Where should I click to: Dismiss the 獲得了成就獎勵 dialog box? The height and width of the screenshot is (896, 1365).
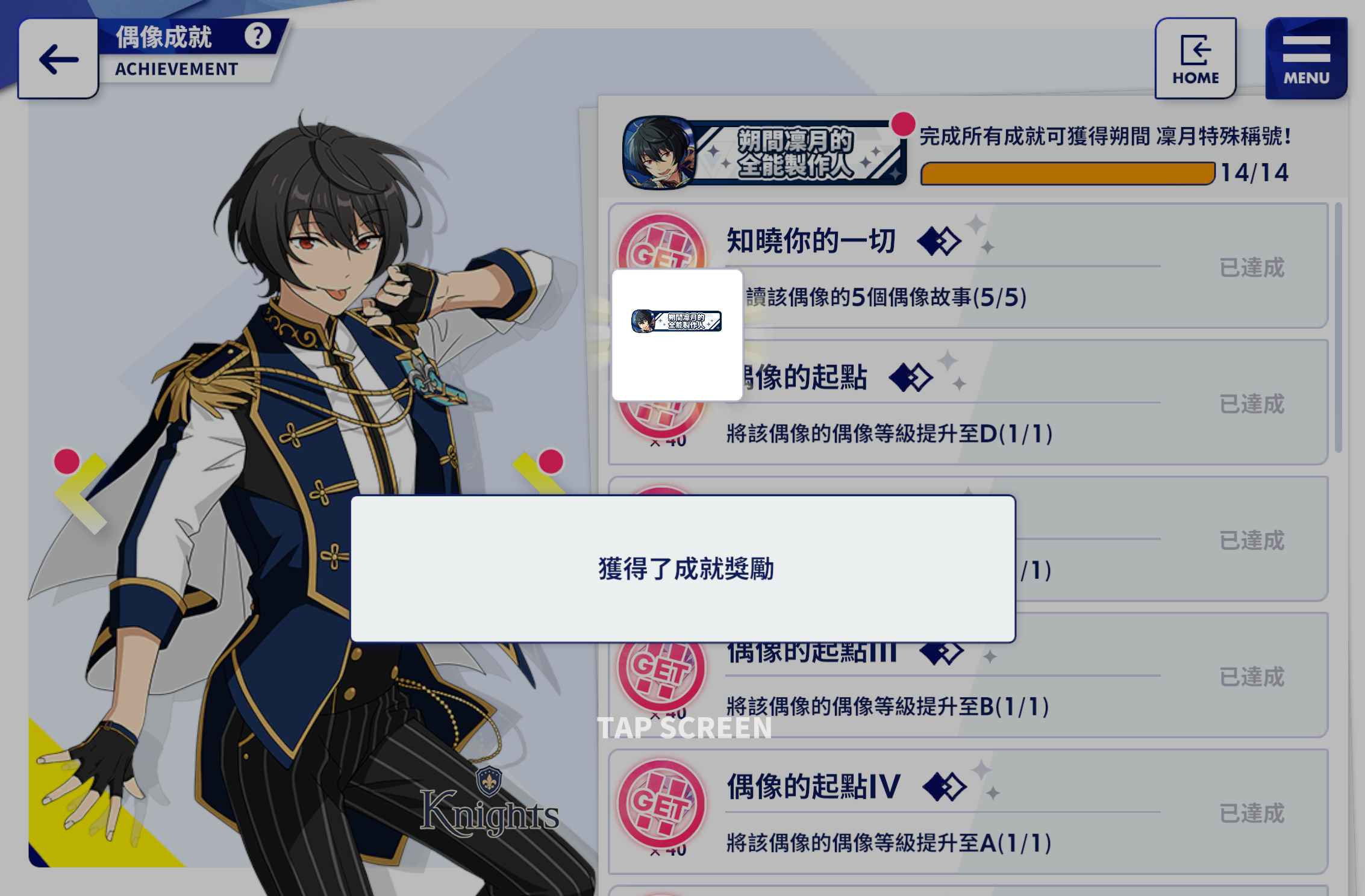click(683, 569)
